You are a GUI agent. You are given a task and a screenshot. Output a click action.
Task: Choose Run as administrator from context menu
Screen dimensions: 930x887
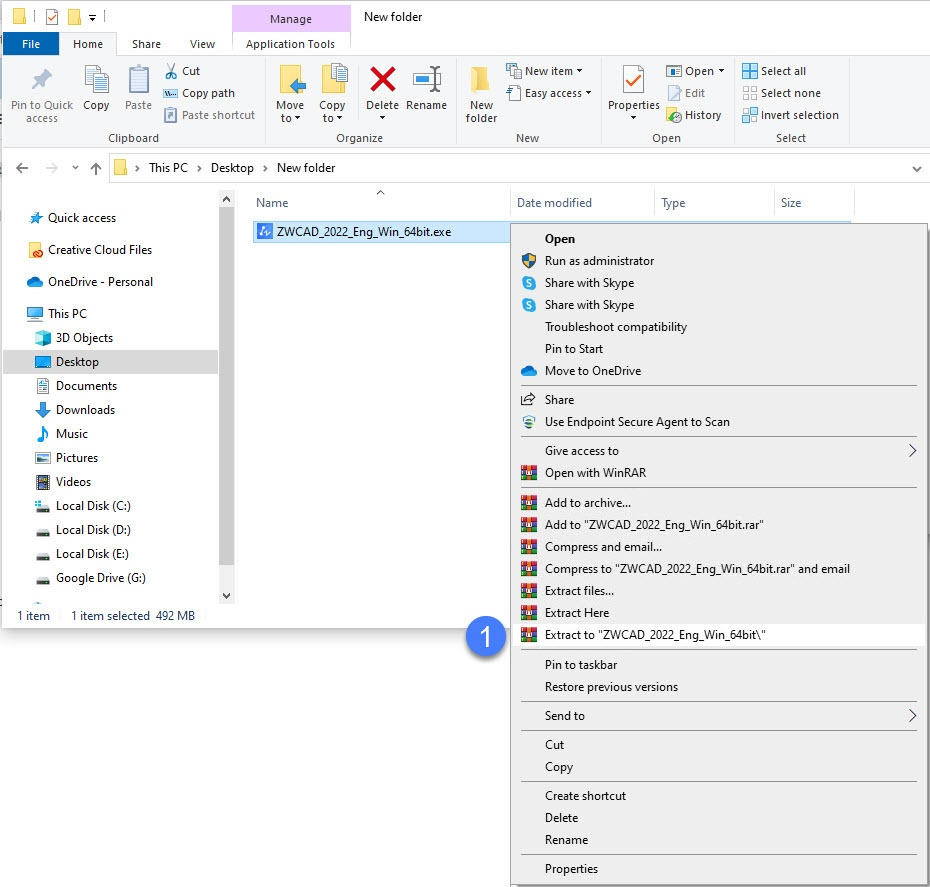point(719,261)
